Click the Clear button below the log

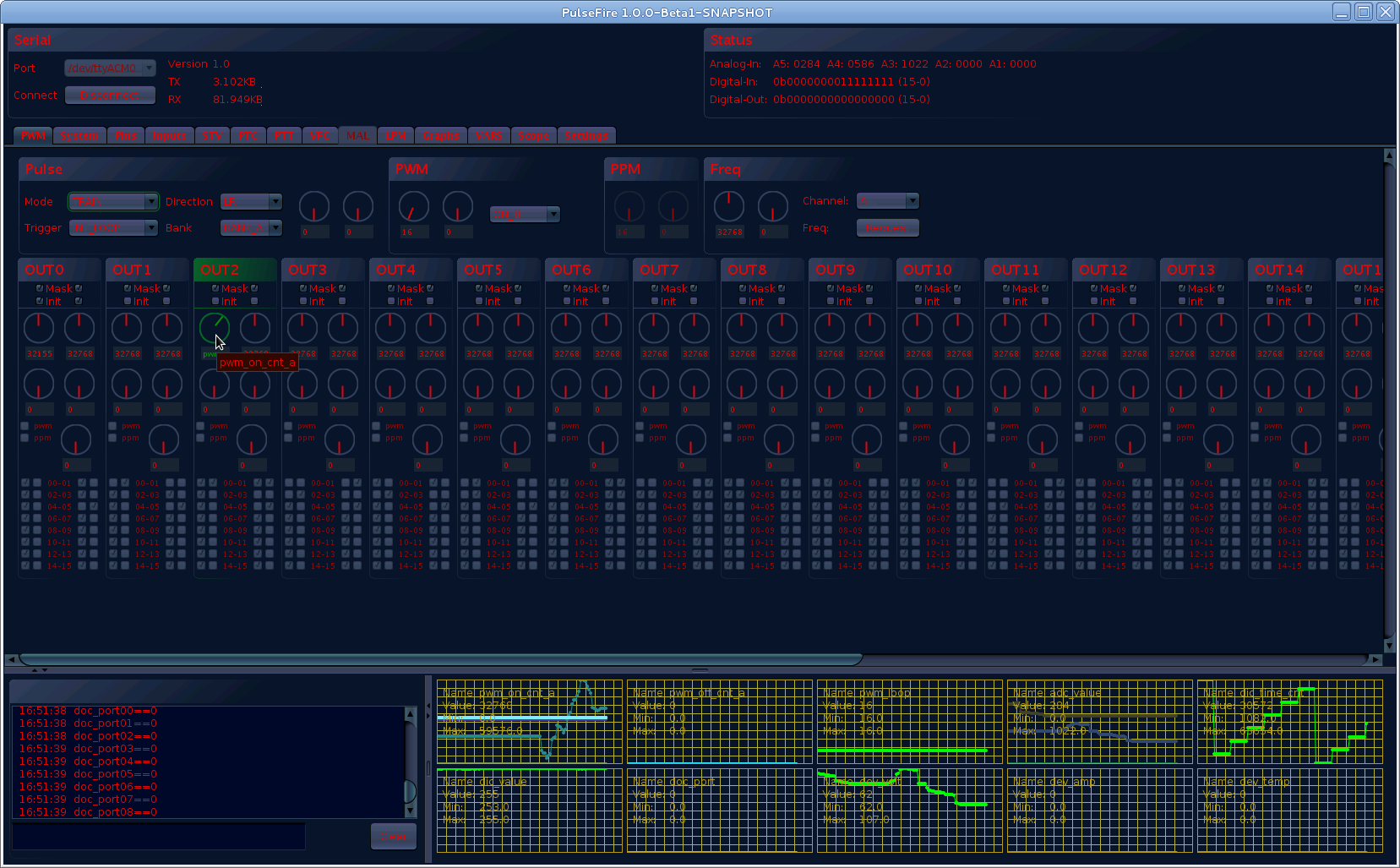[x=393, y=836]
